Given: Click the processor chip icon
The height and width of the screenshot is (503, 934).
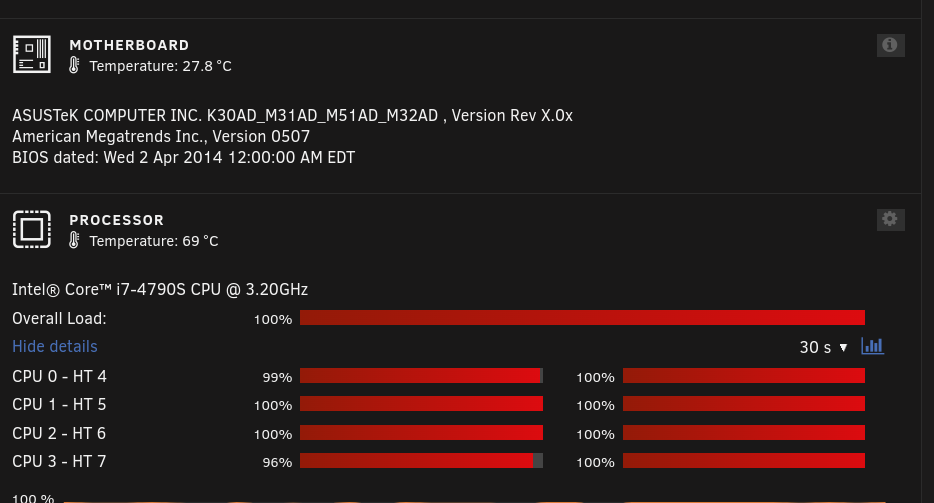Looking at the screenshot, I should pyautogui.click(x=32, y=229).
